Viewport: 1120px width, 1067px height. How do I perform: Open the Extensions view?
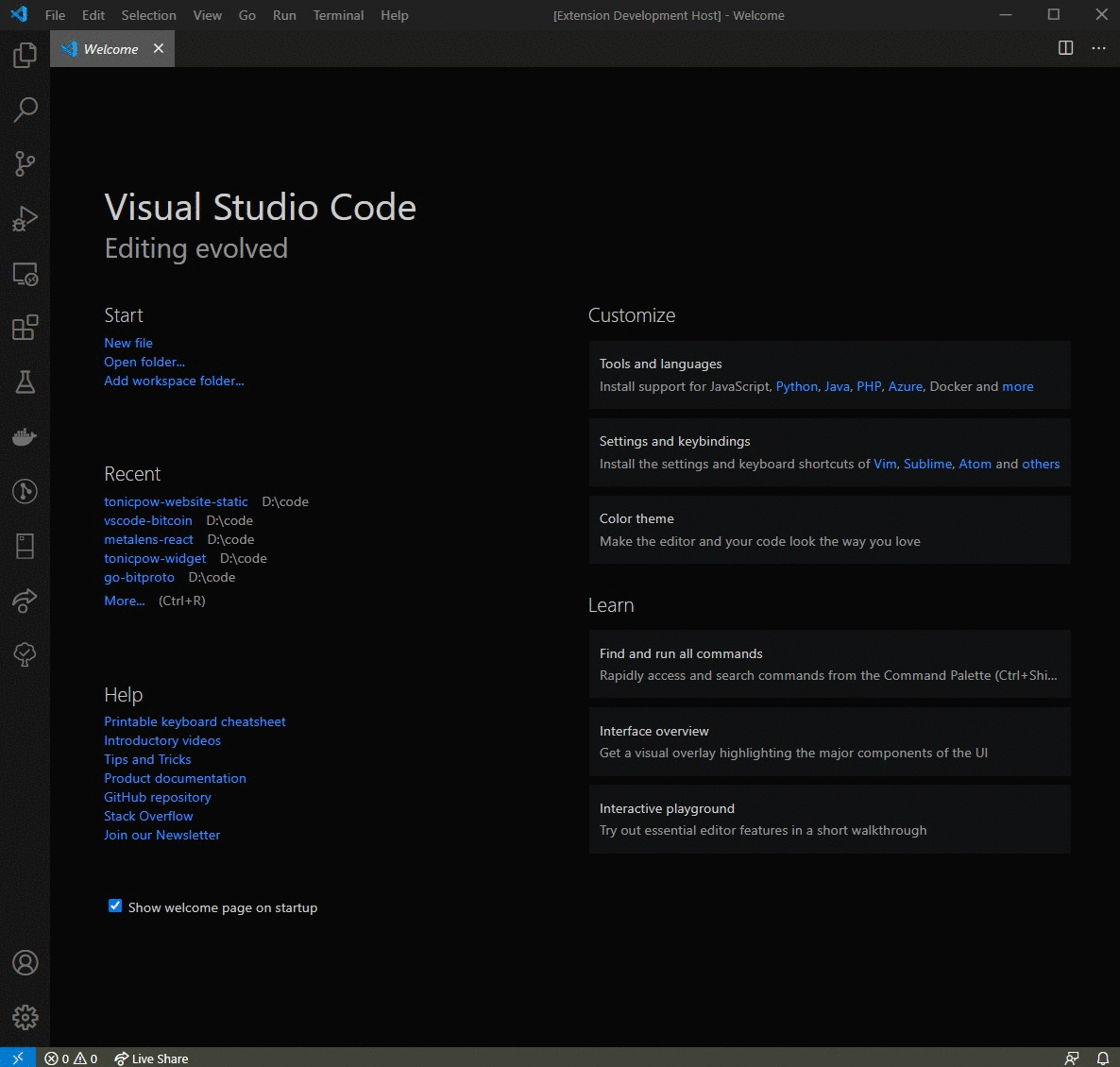[25, 328]
